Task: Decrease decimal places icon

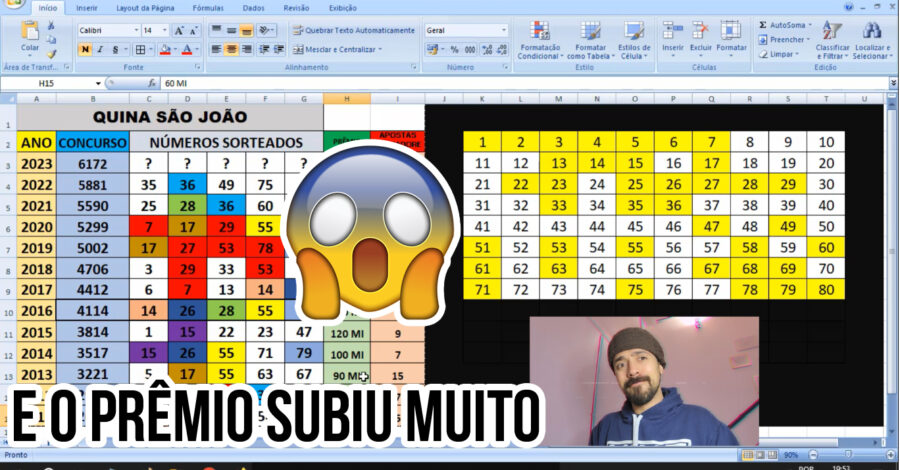Action: (x=502, y=50)
